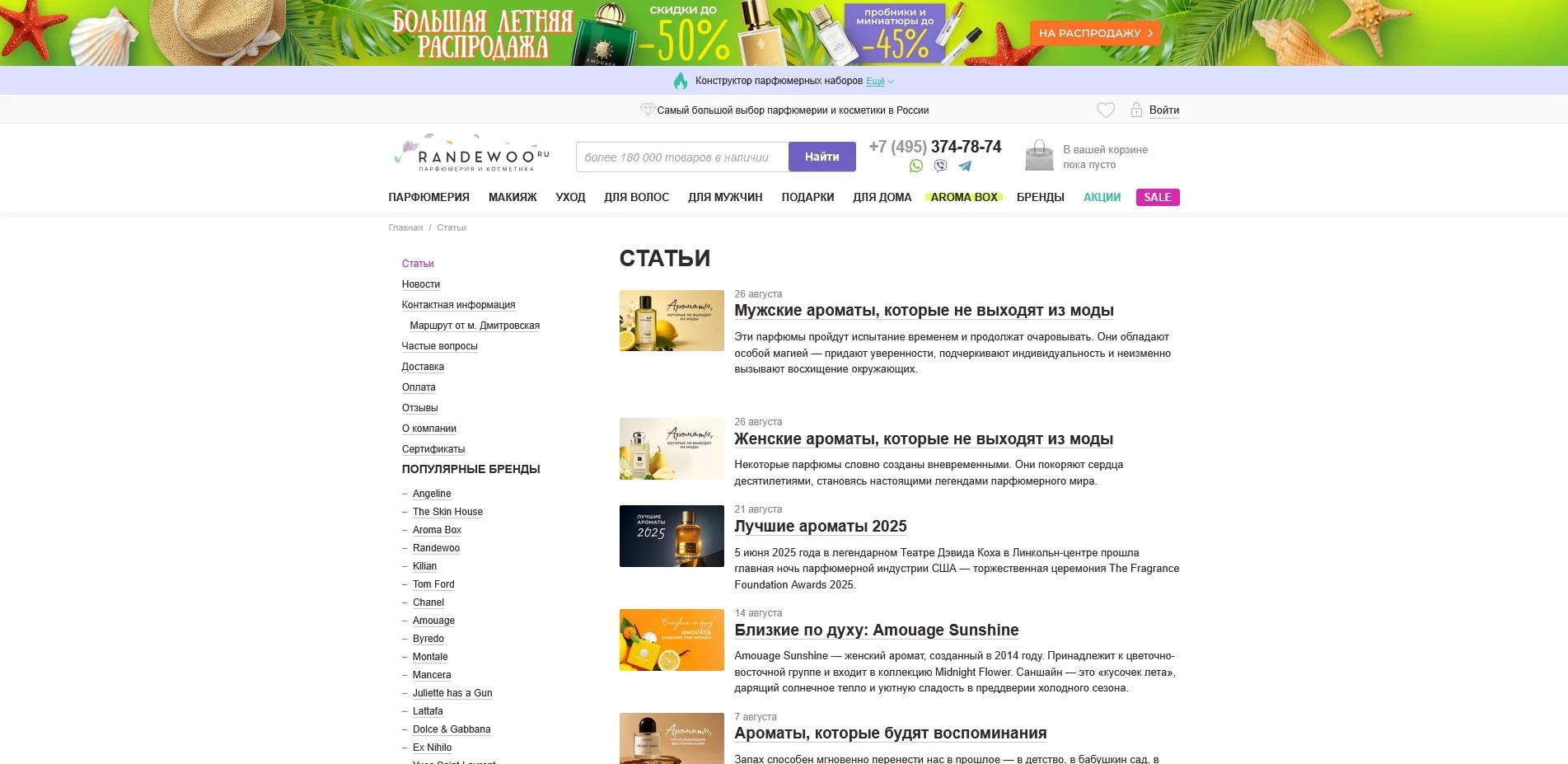The width and height of the screenshot is (1568, 764).
Task: Contact the store through the Viber icon
Action: click(x=939, y=166)
